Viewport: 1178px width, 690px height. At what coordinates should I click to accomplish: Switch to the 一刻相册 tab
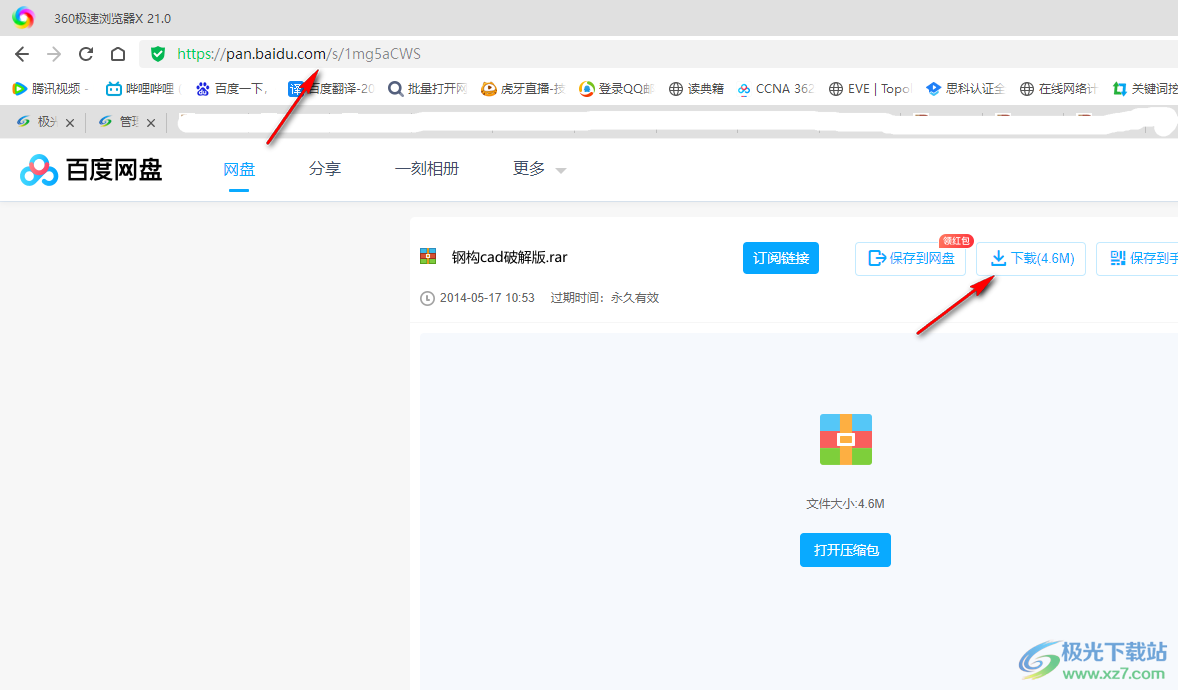(x=427, y=168)
